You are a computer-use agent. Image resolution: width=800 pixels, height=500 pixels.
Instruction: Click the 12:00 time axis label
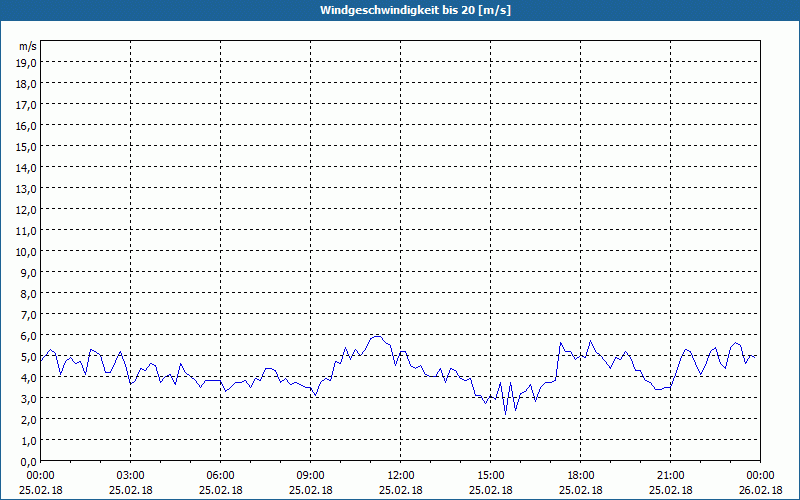click(401, 476)
